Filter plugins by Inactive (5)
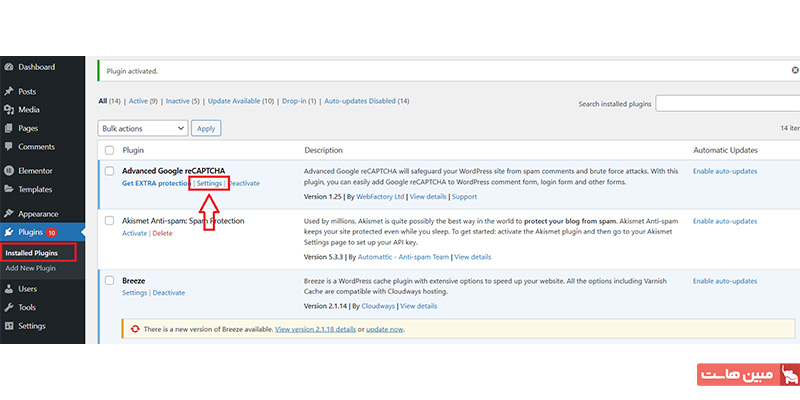The image size is (800, 400). (x=183, y=101)
